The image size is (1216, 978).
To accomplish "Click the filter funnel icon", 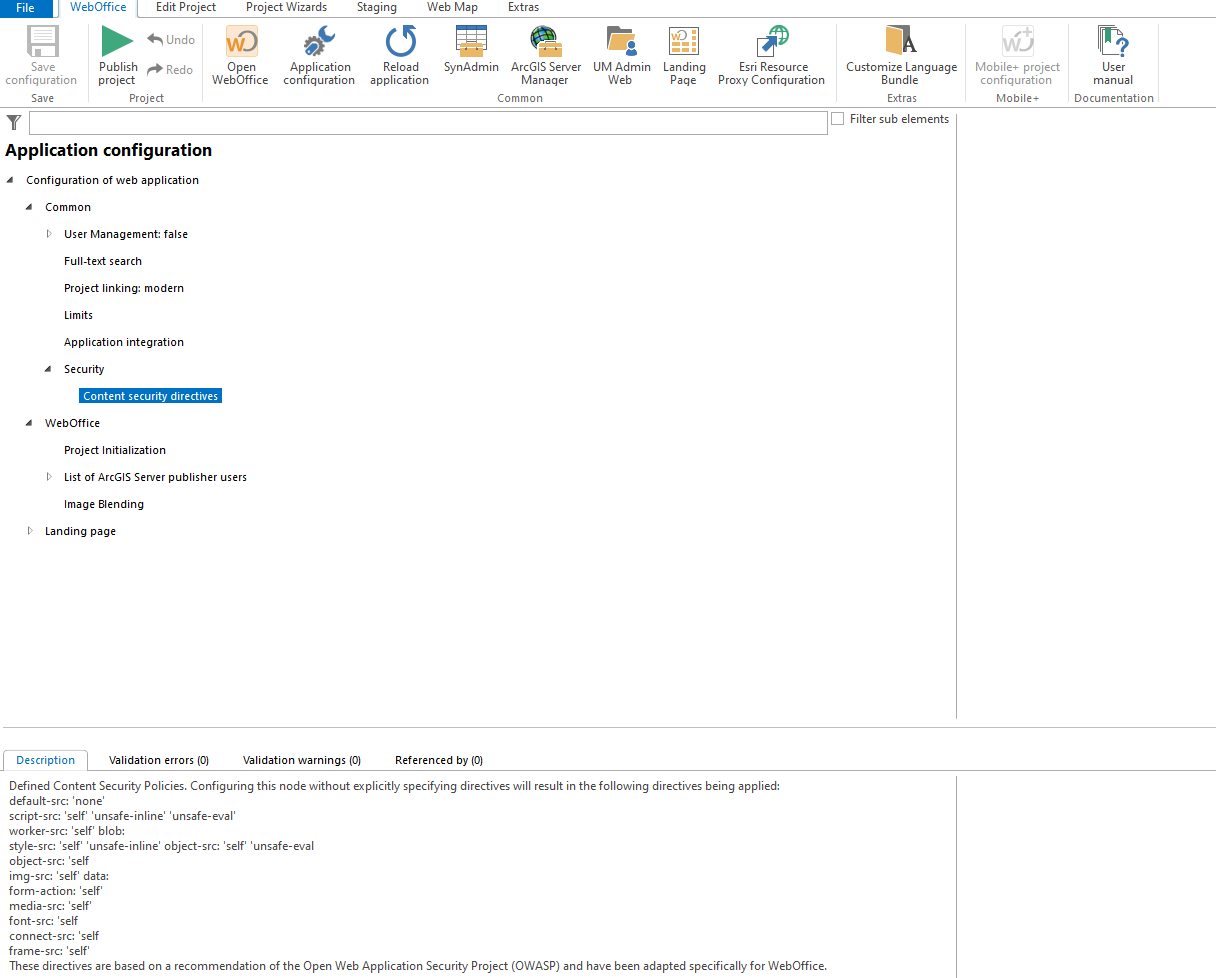I will coord(14,121).
